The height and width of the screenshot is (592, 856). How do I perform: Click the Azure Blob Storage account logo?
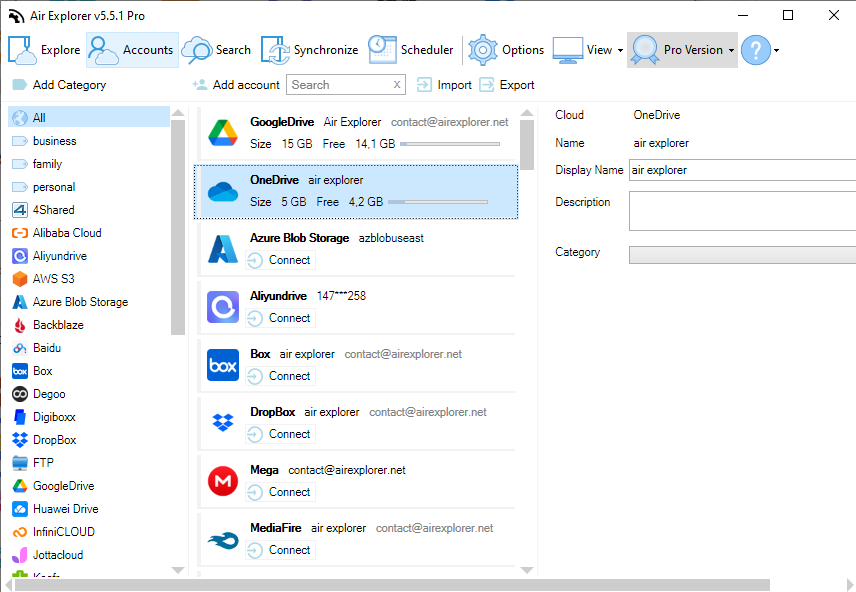coord(223,249)
